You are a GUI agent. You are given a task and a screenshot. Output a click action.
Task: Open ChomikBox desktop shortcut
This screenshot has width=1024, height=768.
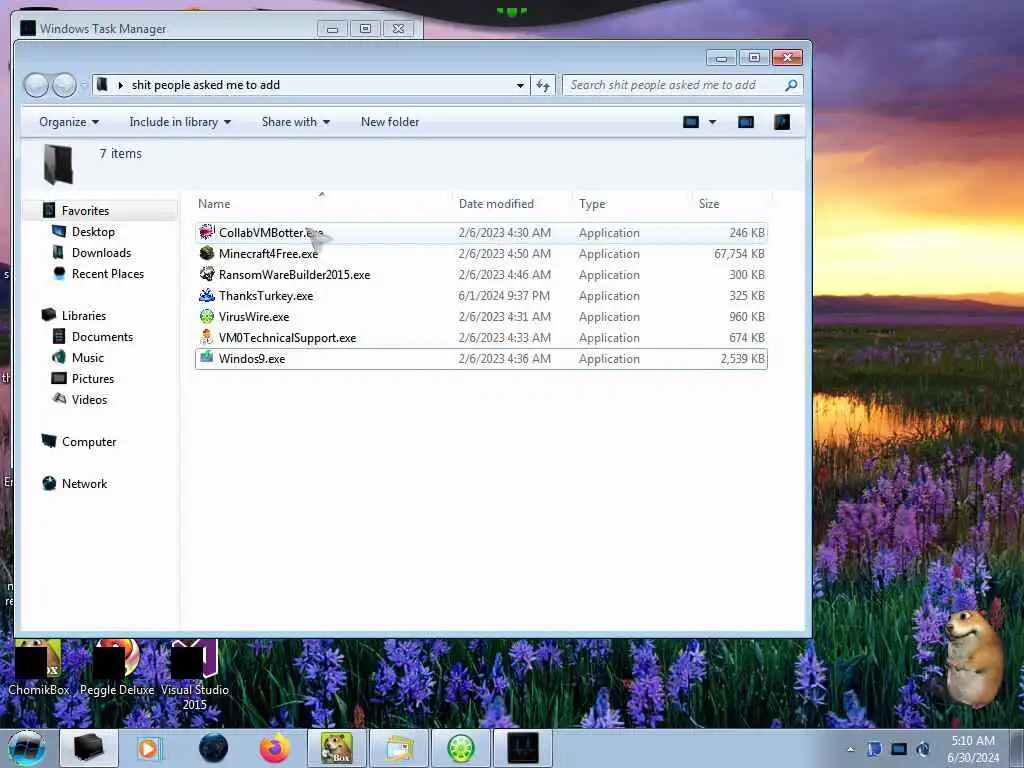[x=39, y=668]
